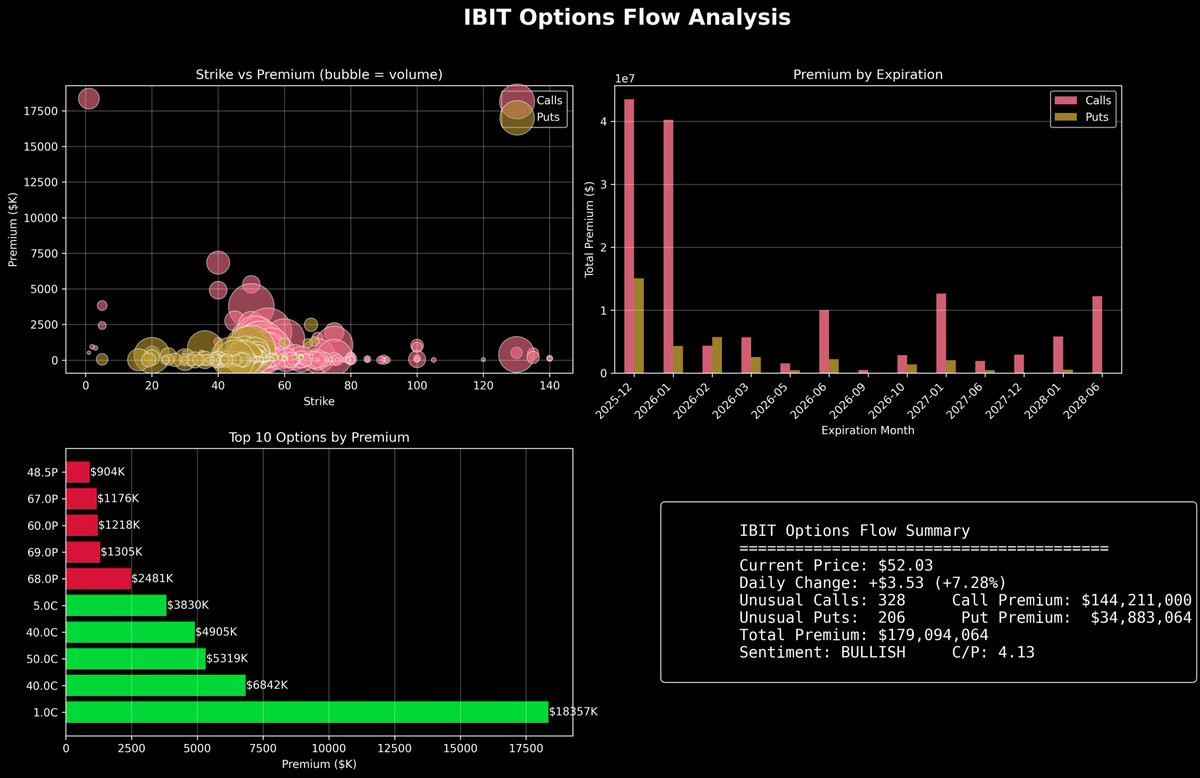Click the "IBIT Options Flow Summary" heading
The width and height of the screenshot is (1200, 778).
pos(854,531)
